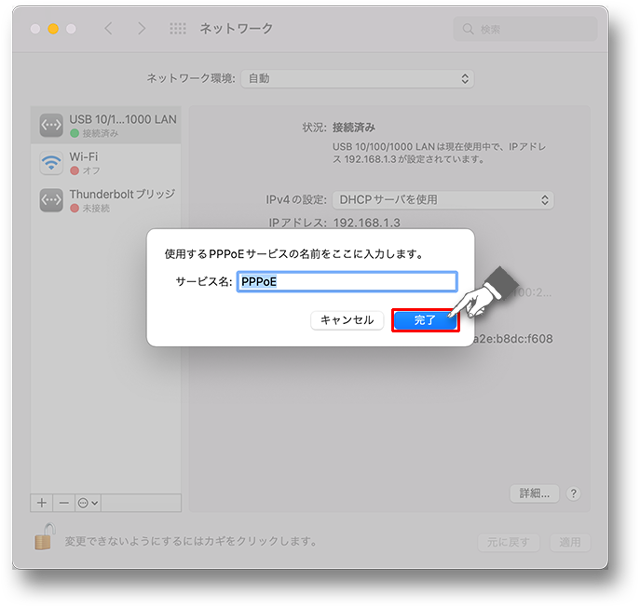Open the service action menu (ellipsis) icon

click(88, 503)
